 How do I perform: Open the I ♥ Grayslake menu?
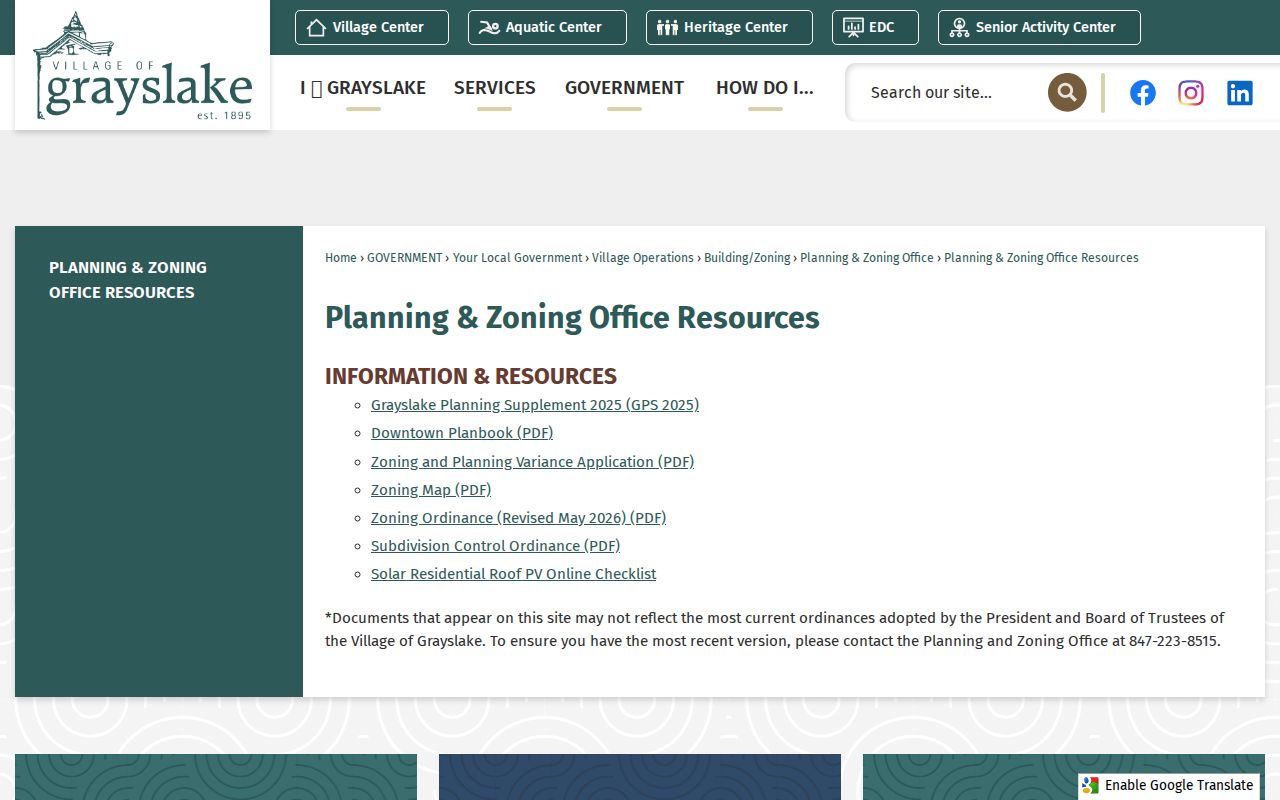(363, 88)
